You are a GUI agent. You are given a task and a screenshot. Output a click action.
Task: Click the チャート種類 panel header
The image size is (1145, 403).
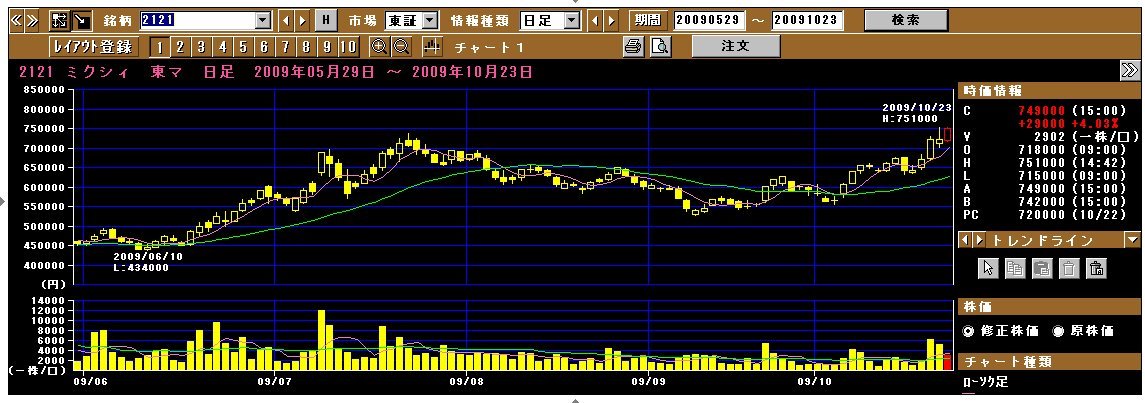(1049, 361)
